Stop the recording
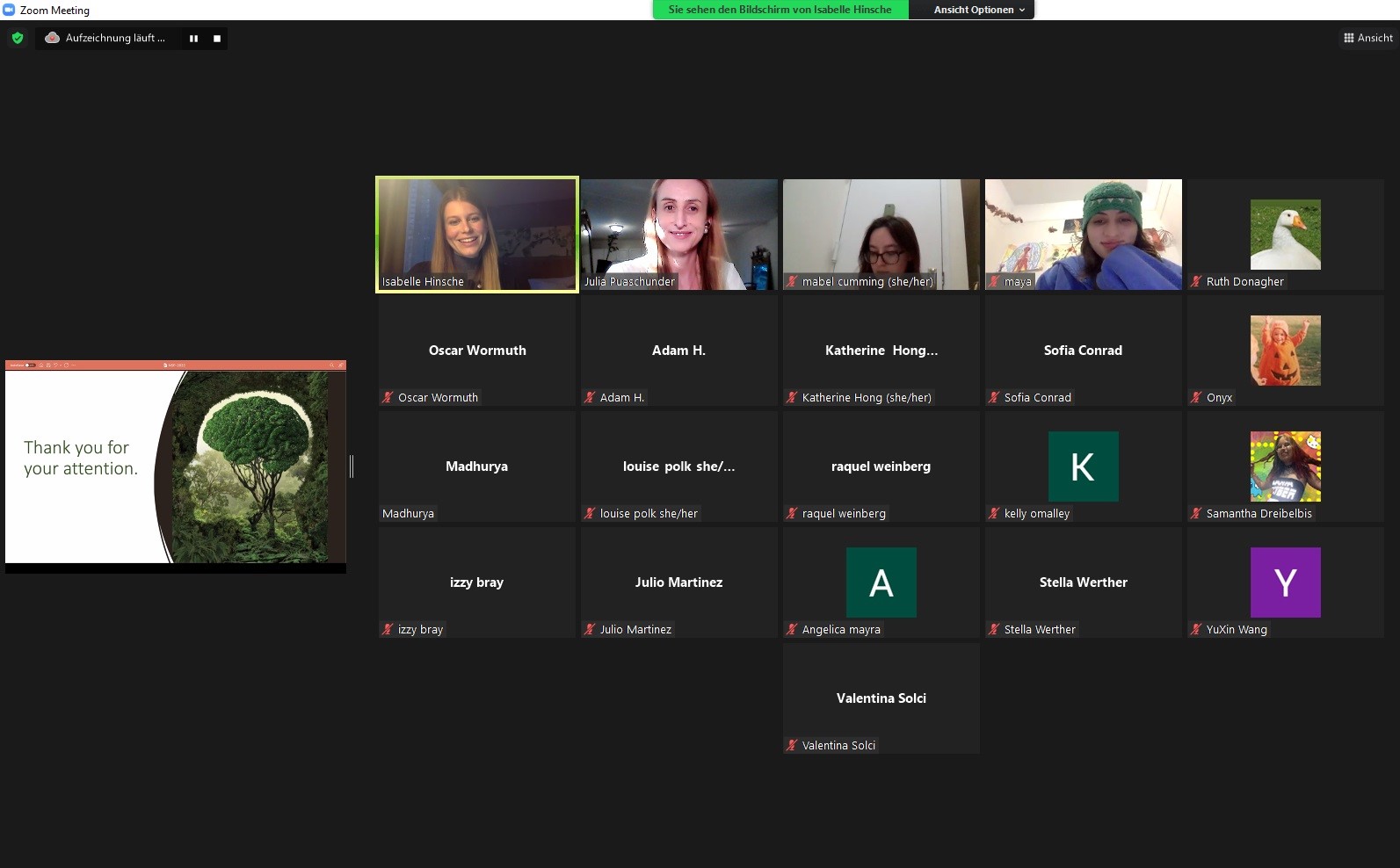1400x868 pixels. 217,39
